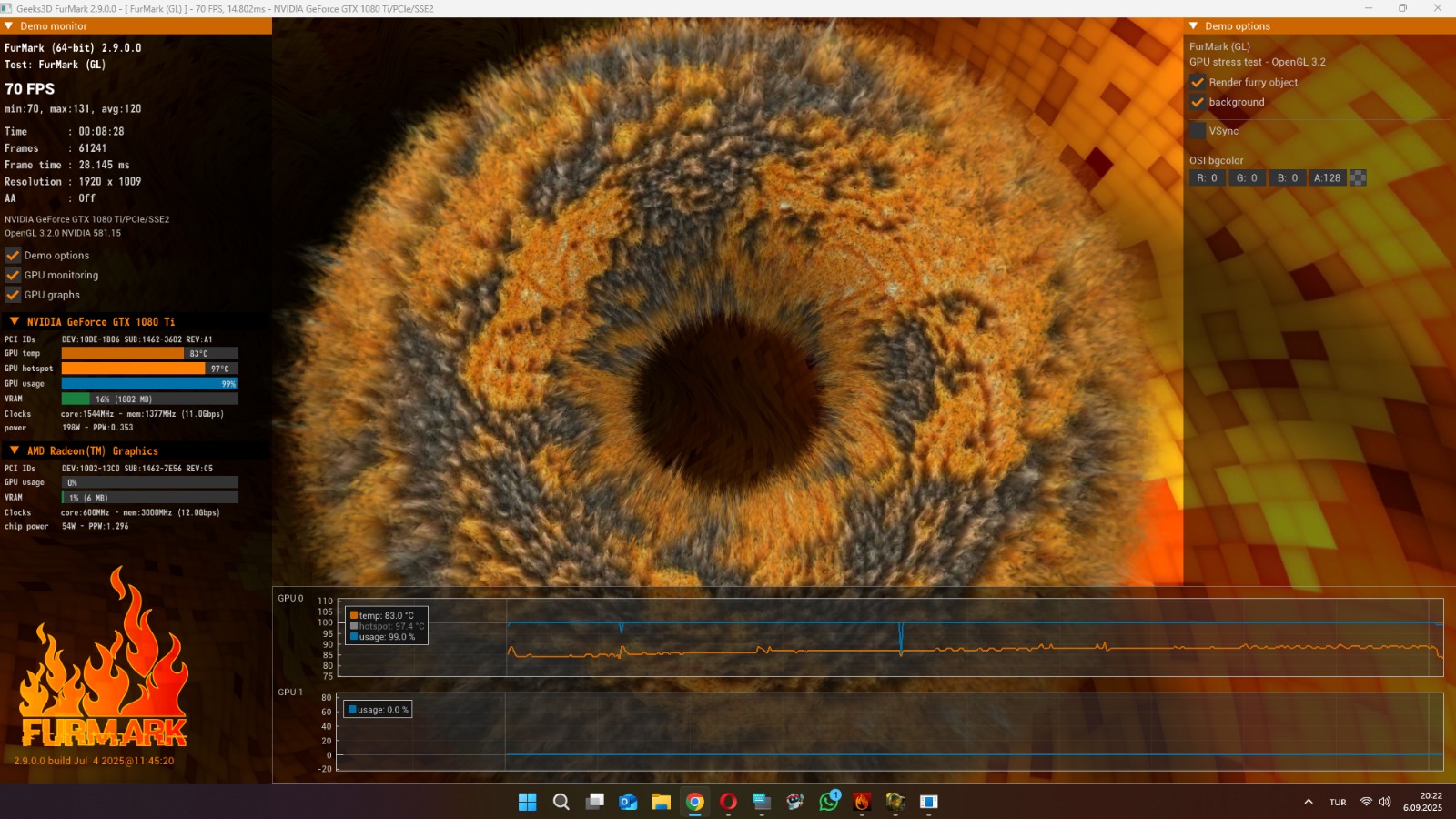
Task: Click the NVIDIA PCI IDs DEV:10DE-1B06 line
Action: (108, 339)
